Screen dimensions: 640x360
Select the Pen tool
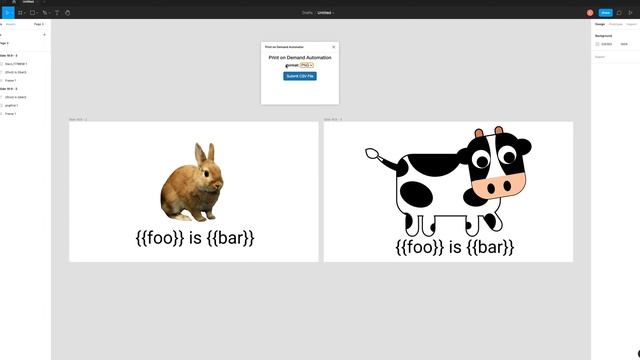[44, 13]
